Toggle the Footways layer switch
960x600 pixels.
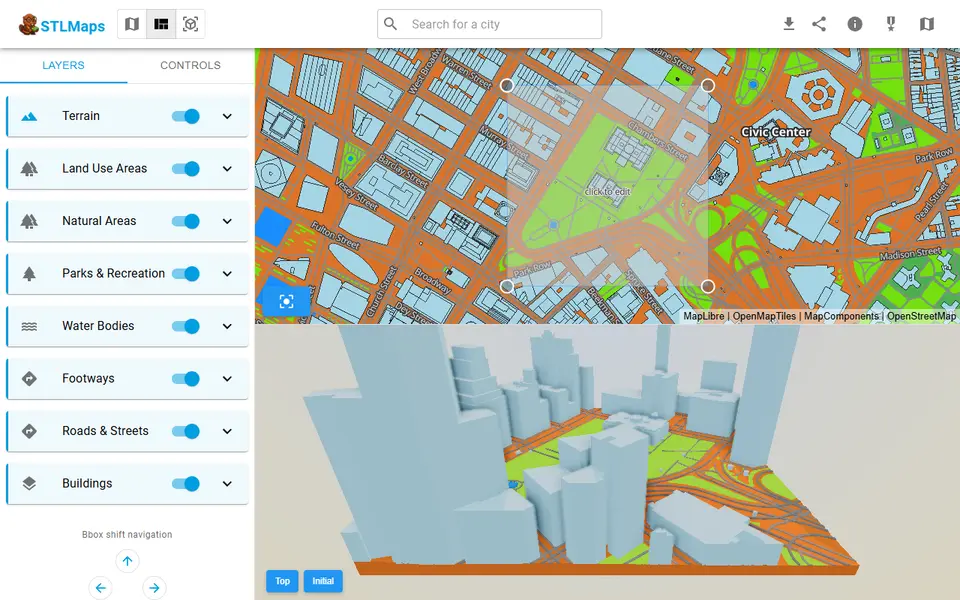186,379
